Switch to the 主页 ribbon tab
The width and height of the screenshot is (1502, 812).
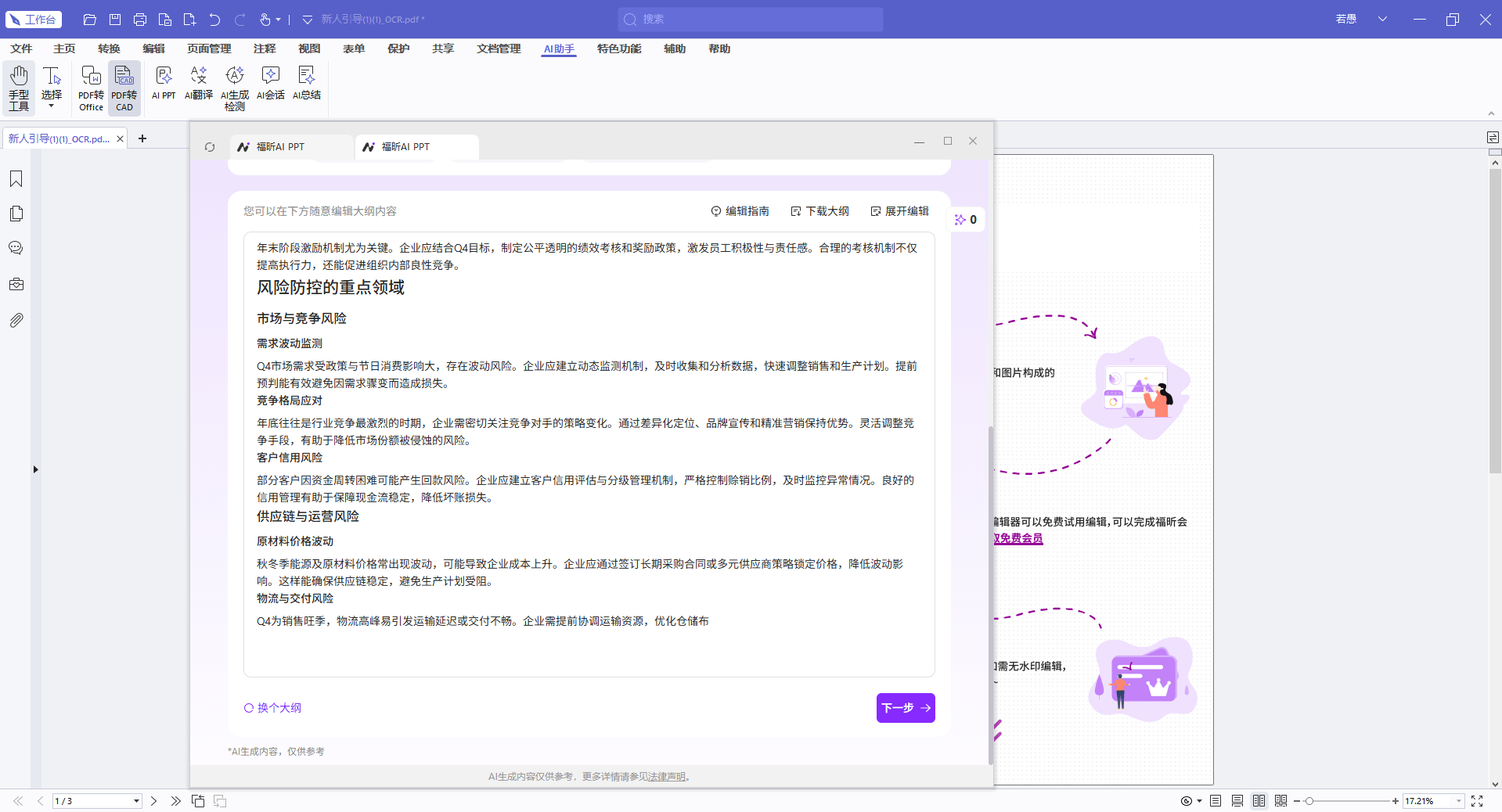[x=64, y=49]
